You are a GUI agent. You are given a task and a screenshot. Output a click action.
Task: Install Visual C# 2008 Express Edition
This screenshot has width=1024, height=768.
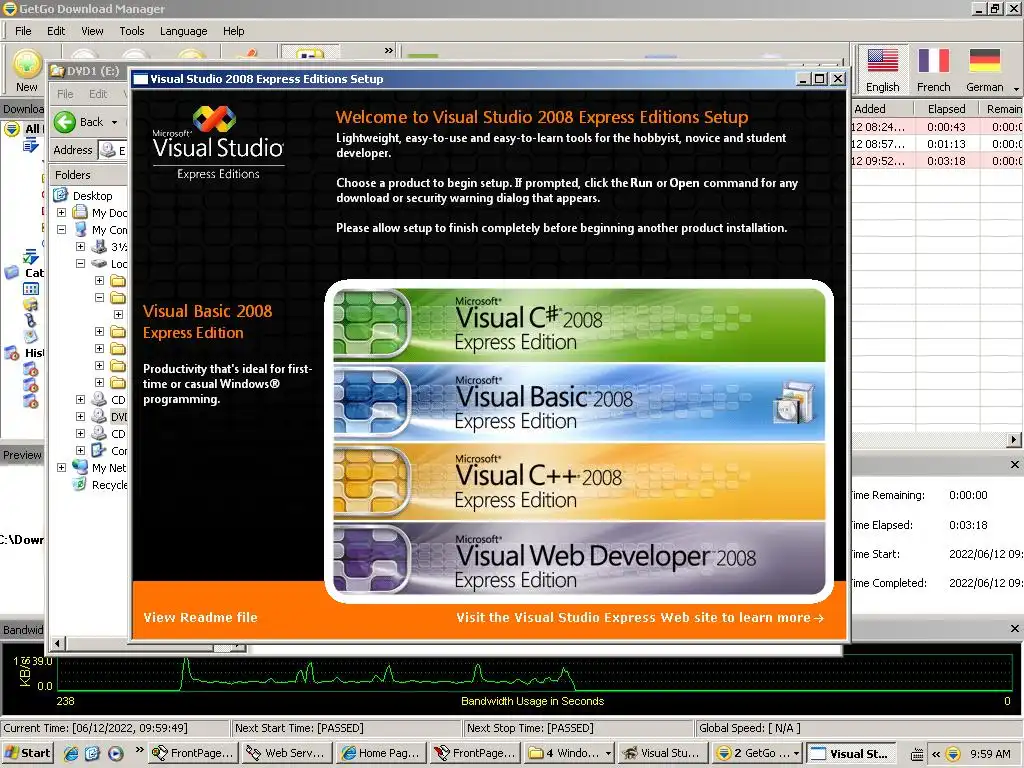tap(579, 325)
